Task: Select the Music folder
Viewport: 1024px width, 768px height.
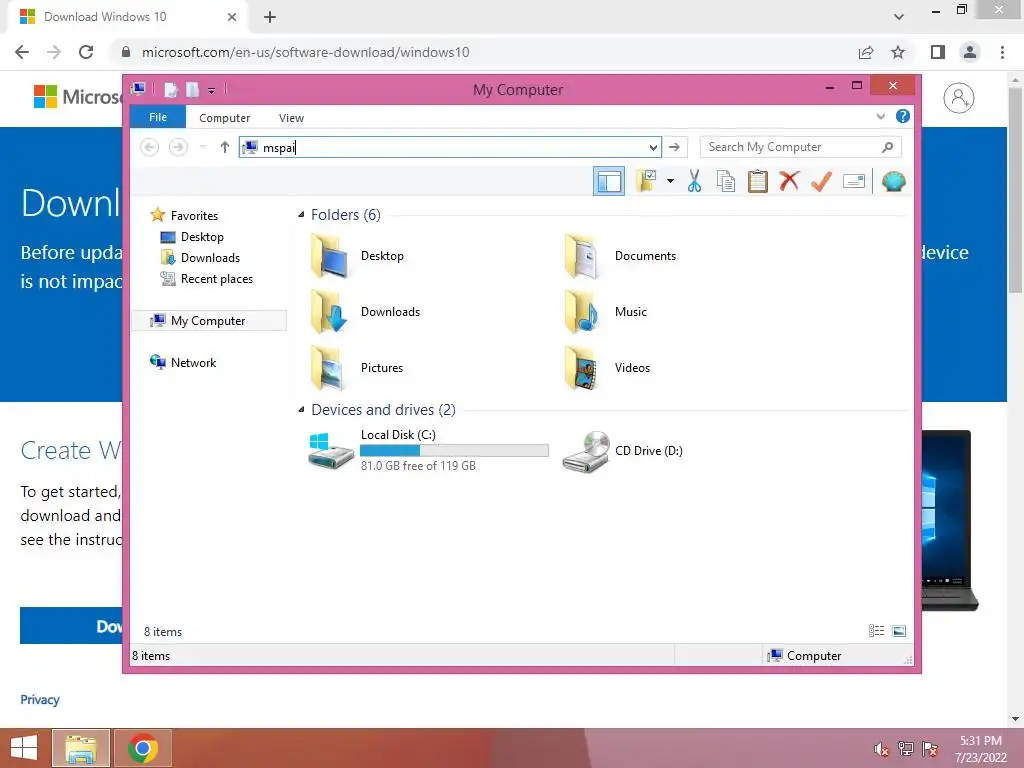Action: (x=605, y=312)
